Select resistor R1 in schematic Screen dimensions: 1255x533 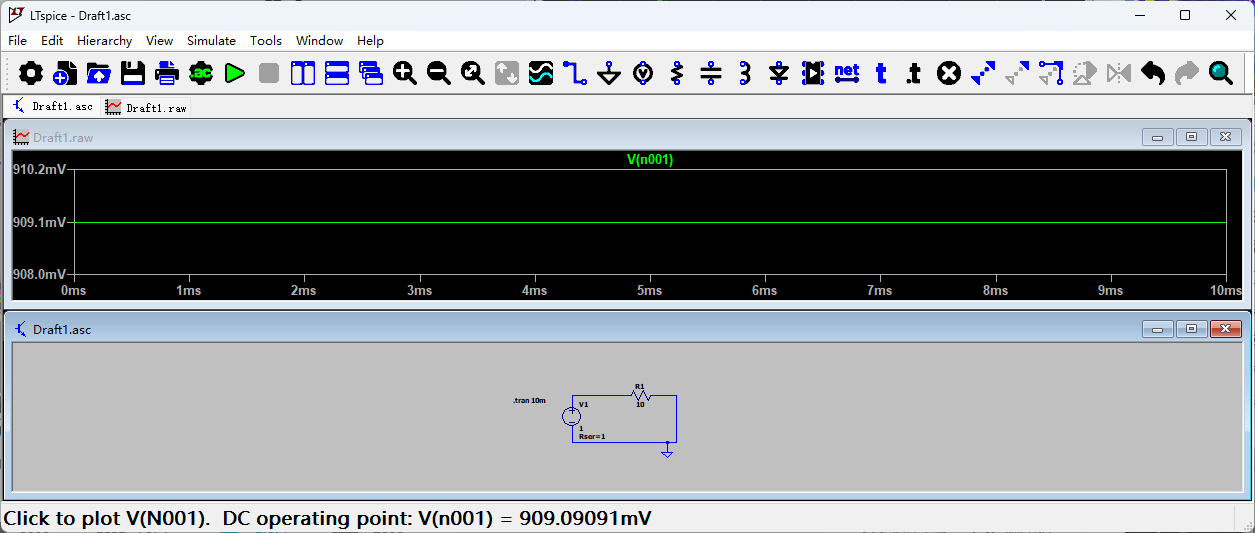[x=640, y=396]
